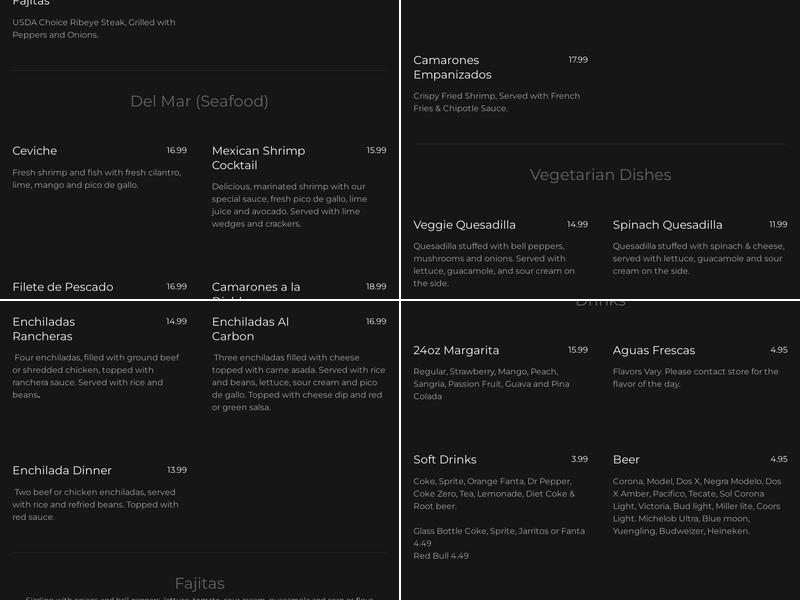800x600 pixels.
Task: Click the 24oz Margarita drink title
Action: click(x=456, y=351)
